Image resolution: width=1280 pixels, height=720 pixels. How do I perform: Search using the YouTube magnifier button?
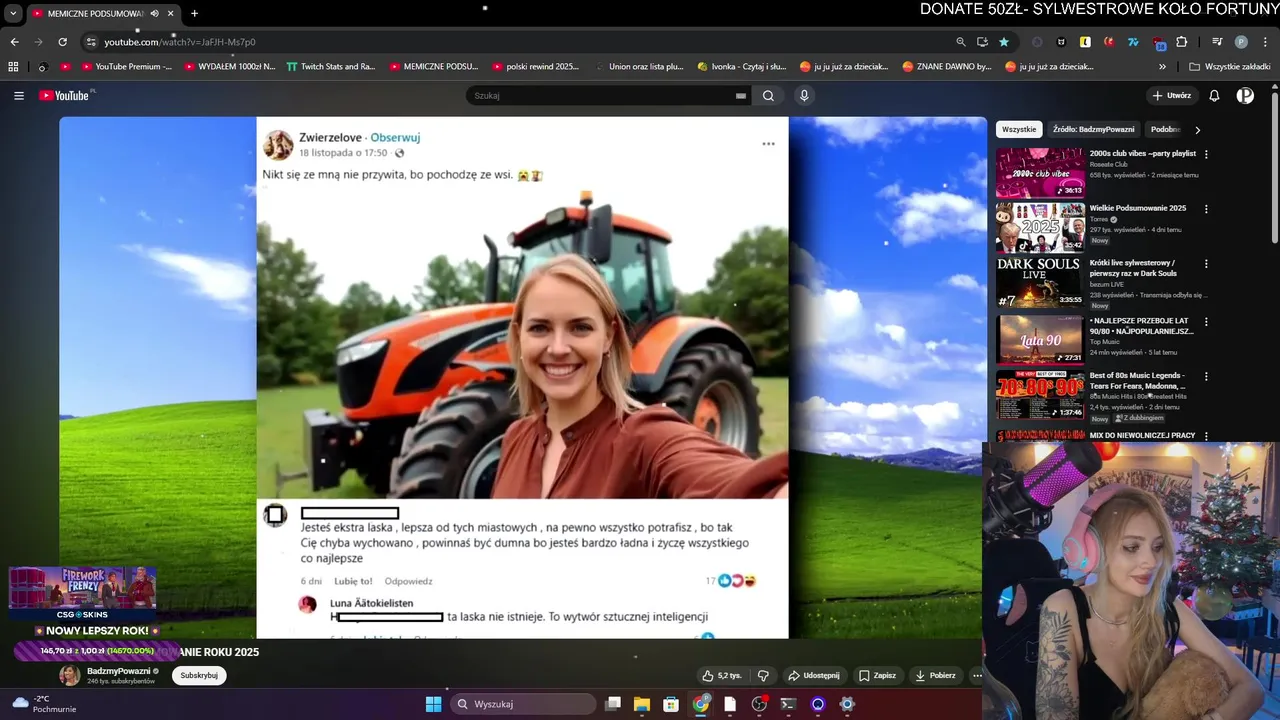768,96
